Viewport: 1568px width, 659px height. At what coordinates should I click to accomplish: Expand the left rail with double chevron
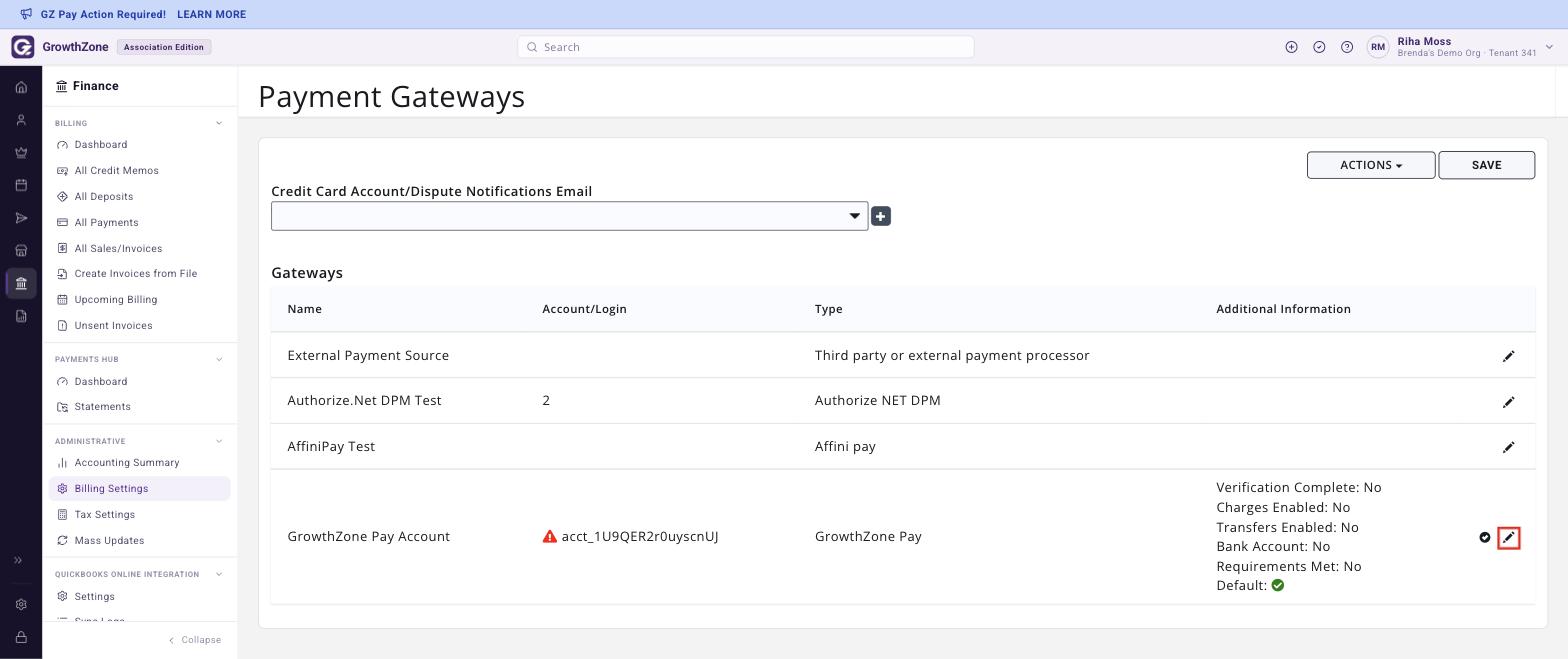(x=18, y=560)
